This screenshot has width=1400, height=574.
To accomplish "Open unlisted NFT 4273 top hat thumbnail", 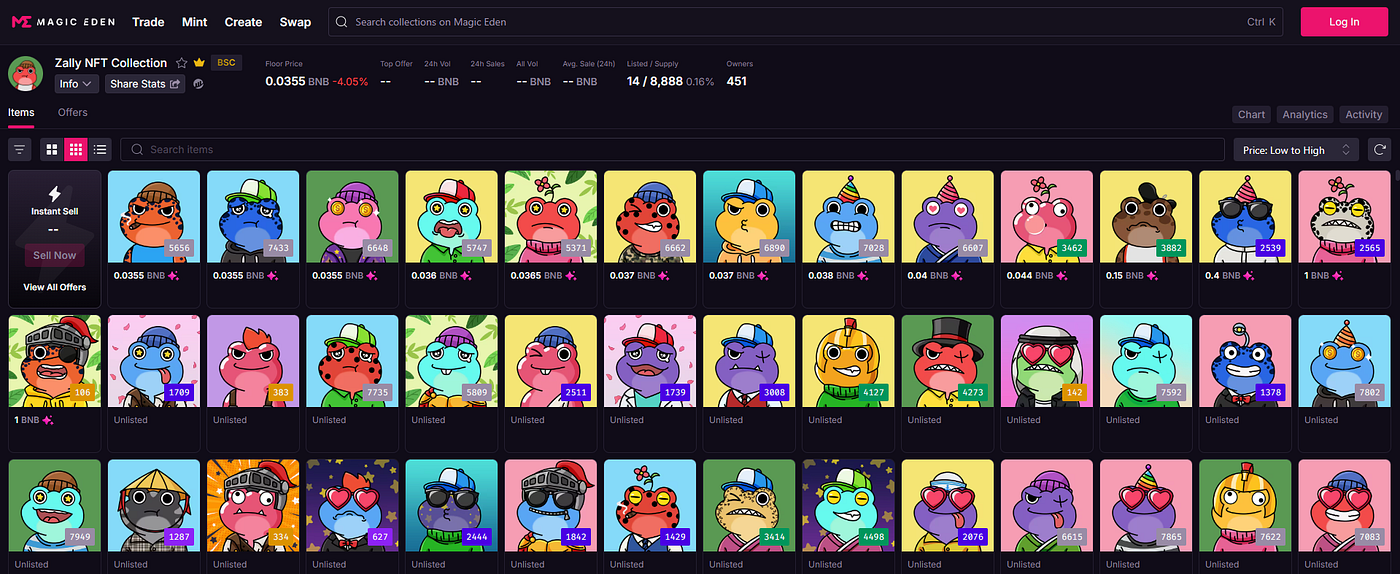I will [x=948, y=362].
